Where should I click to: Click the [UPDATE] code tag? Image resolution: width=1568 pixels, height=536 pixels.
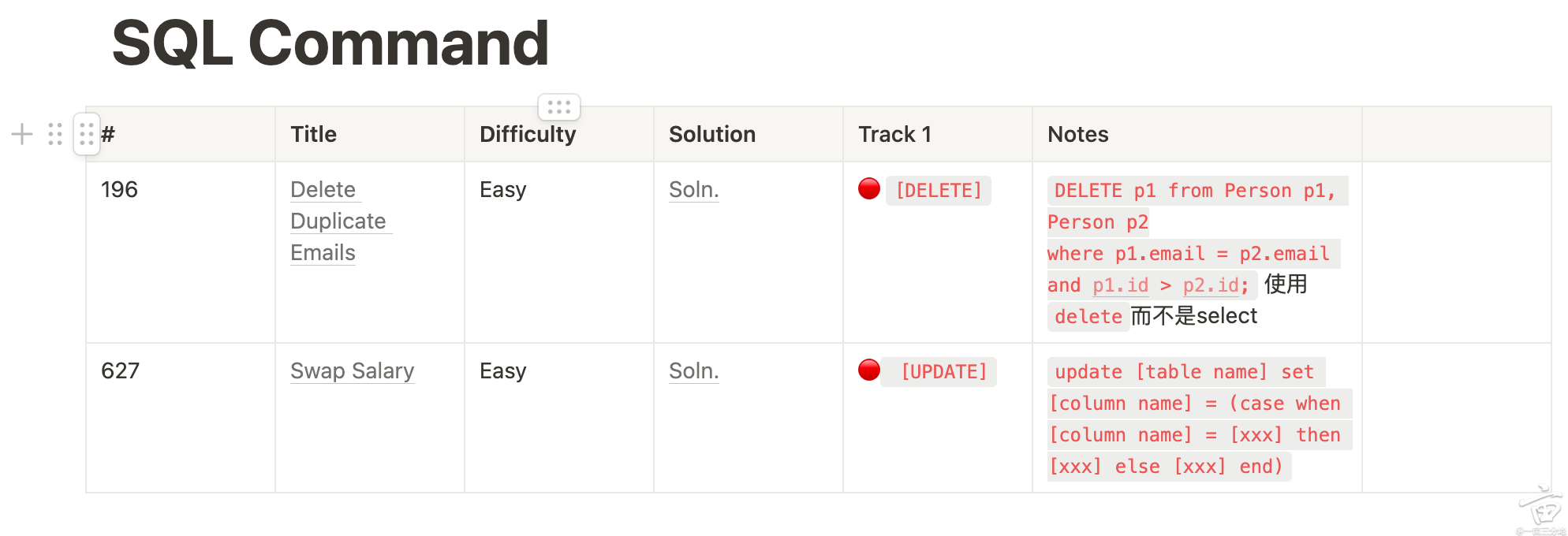pyautogui.click(x=943, y=372)
